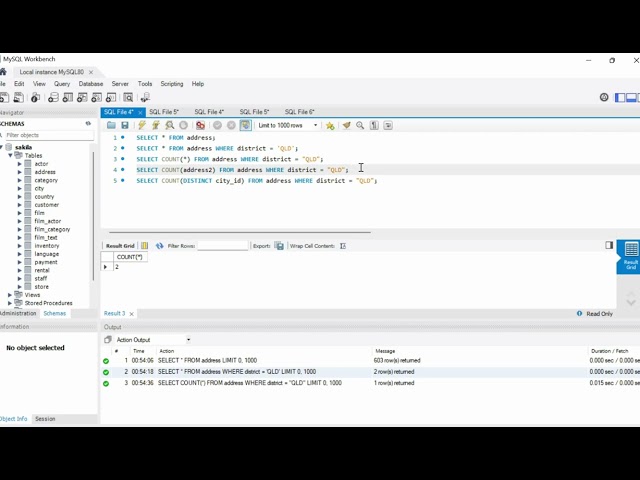Image resolution: width=640 pixels, height=480 pixels.
Task: Save query as favorite snippet star icon
Action: pyautogui.click(x=330, y=125)
